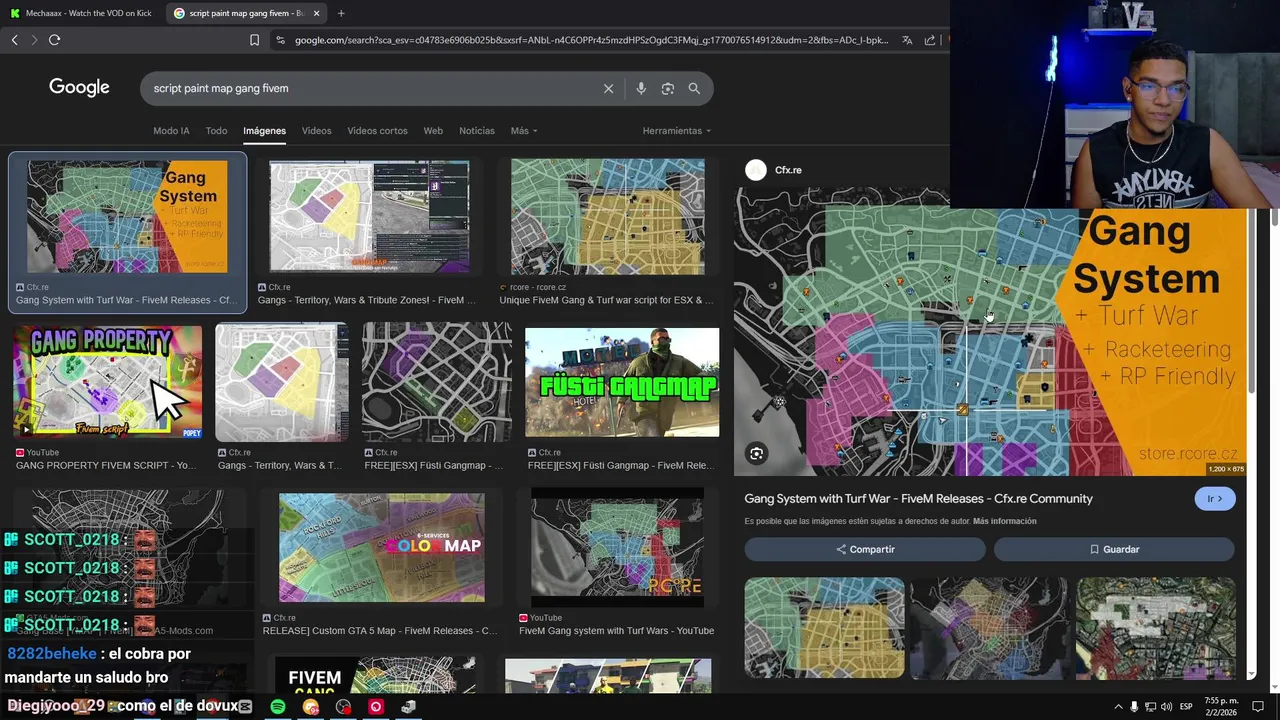Go back with the browser back arrow
1280x720 pixels.
pyautogui.click(x=14, y=40)
